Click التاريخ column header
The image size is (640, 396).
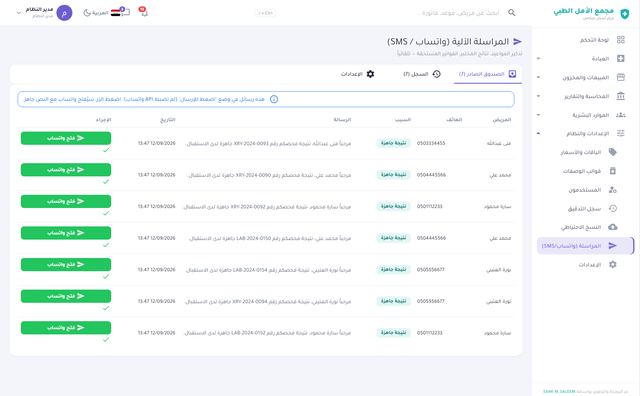click(168, 120)
